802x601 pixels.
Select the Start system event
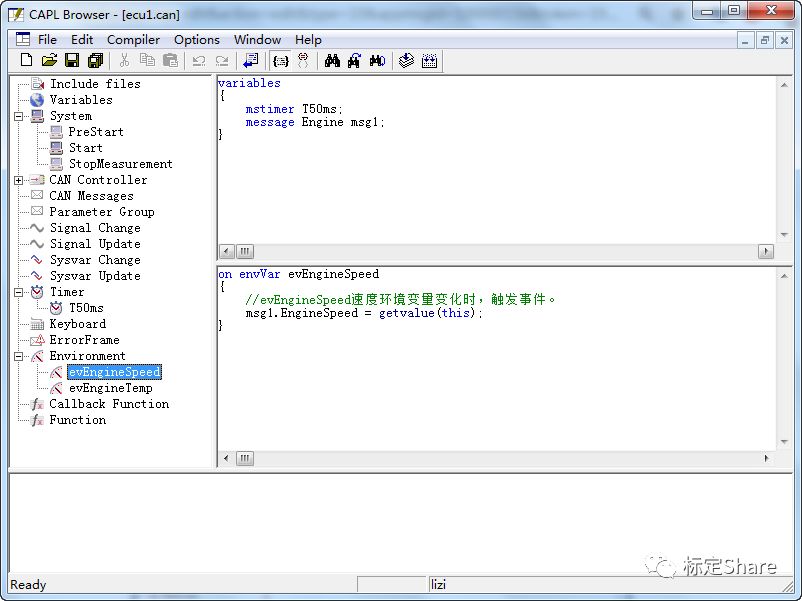[85, 148]
